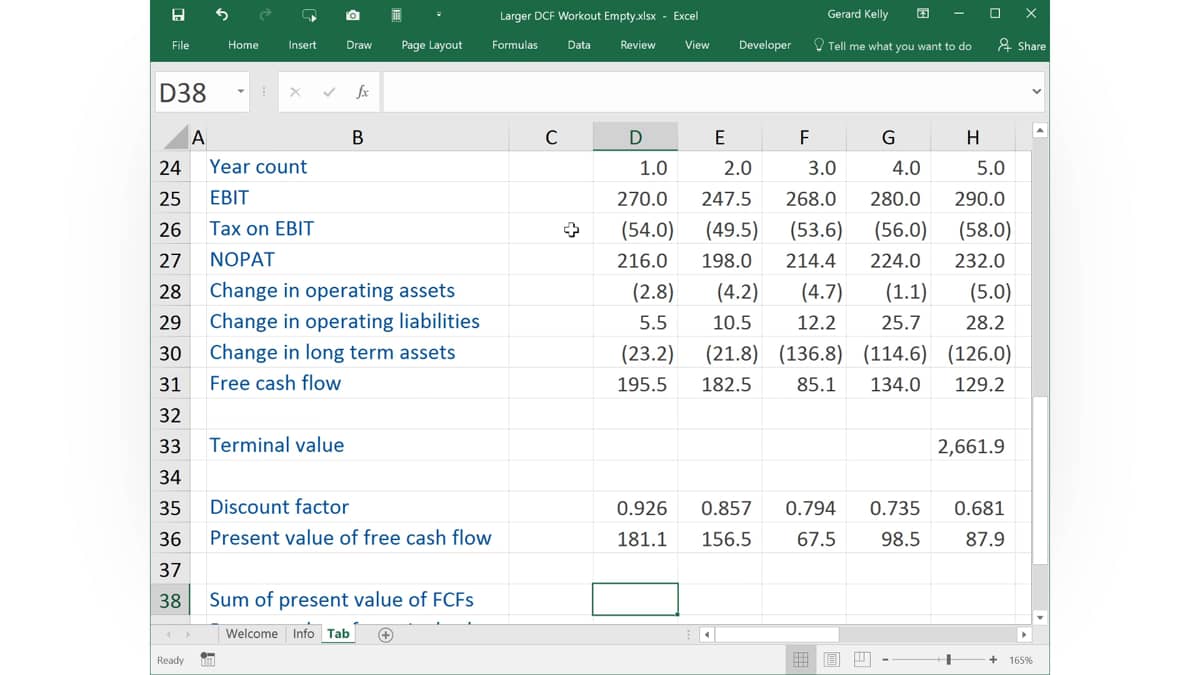Click the next sheet navigation arrow
The height and width of the screenshot is (675, 1200).
point(186,634)
